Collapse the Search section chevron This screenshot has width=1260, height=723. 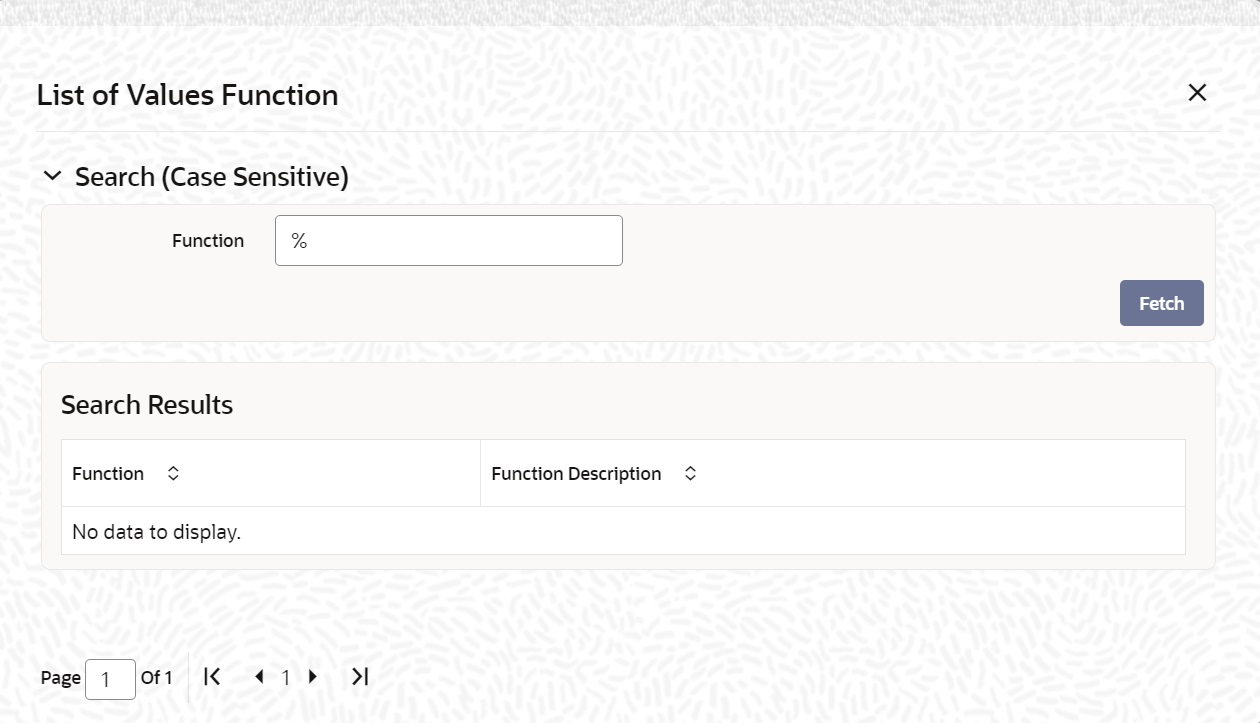pyautogui.click(x=52, y=177)
